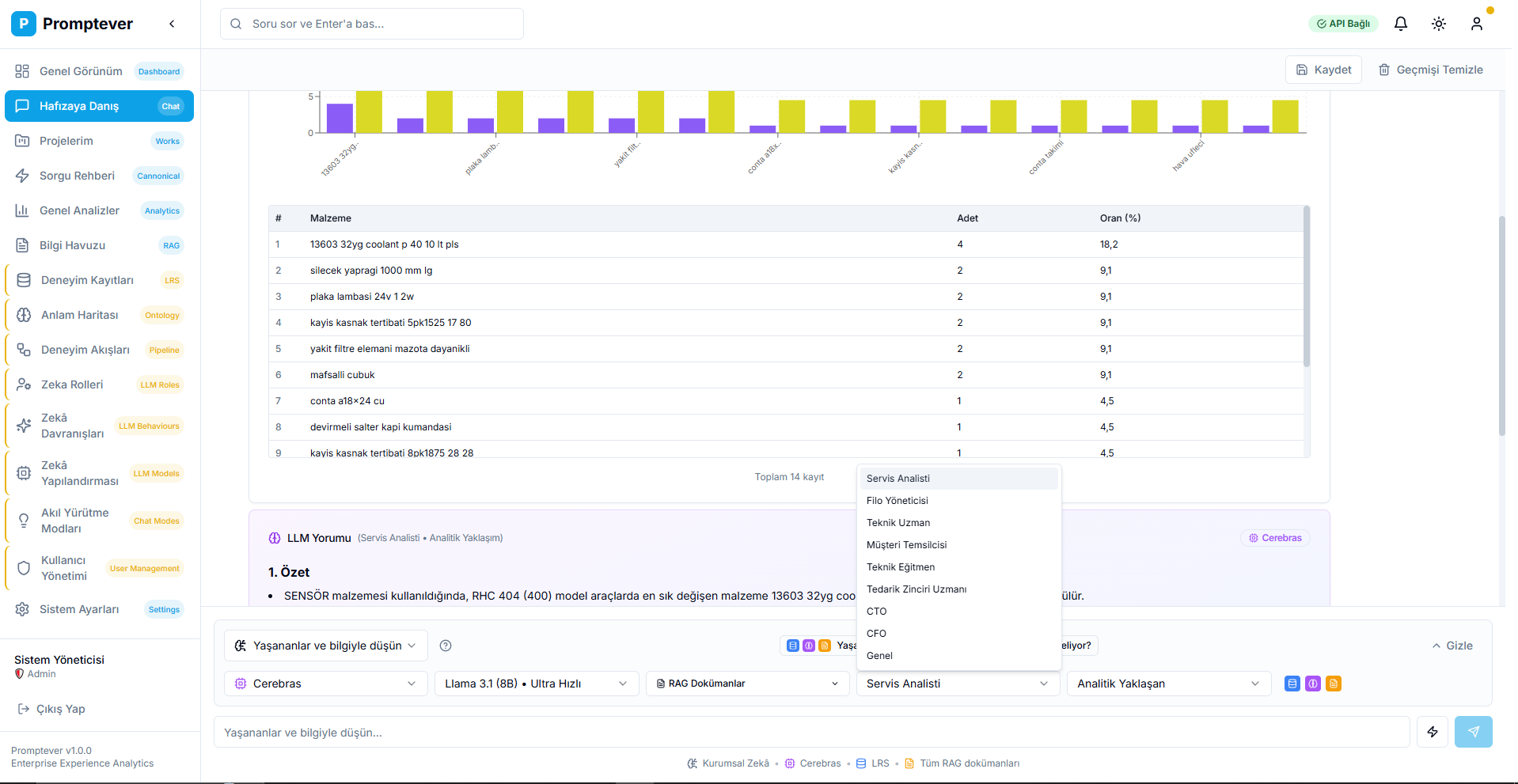The height and width of the screenshot is (784, 1518).
Task: Collapse the sidebar with the chevron arrow
Action: [x=172, y=24]
